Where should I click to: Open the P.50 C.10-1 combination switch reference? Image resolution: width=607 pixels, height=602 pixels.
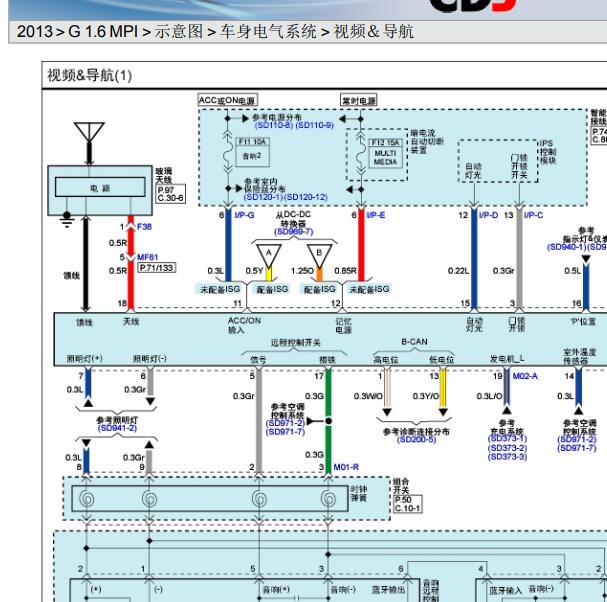408,504
